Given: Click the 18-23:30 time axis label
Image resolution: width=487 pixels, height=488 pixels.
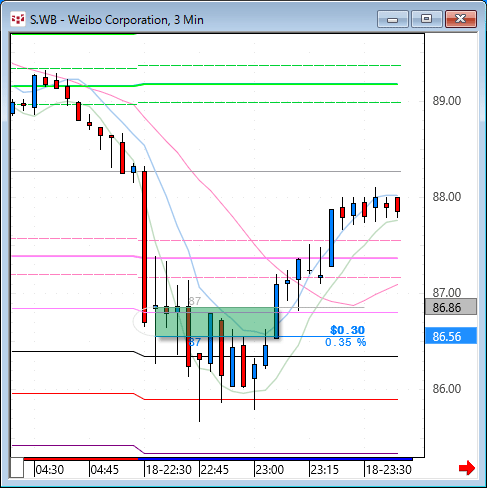Looking at the screenshot, I should pyautogui.click(x=389, y=470).
